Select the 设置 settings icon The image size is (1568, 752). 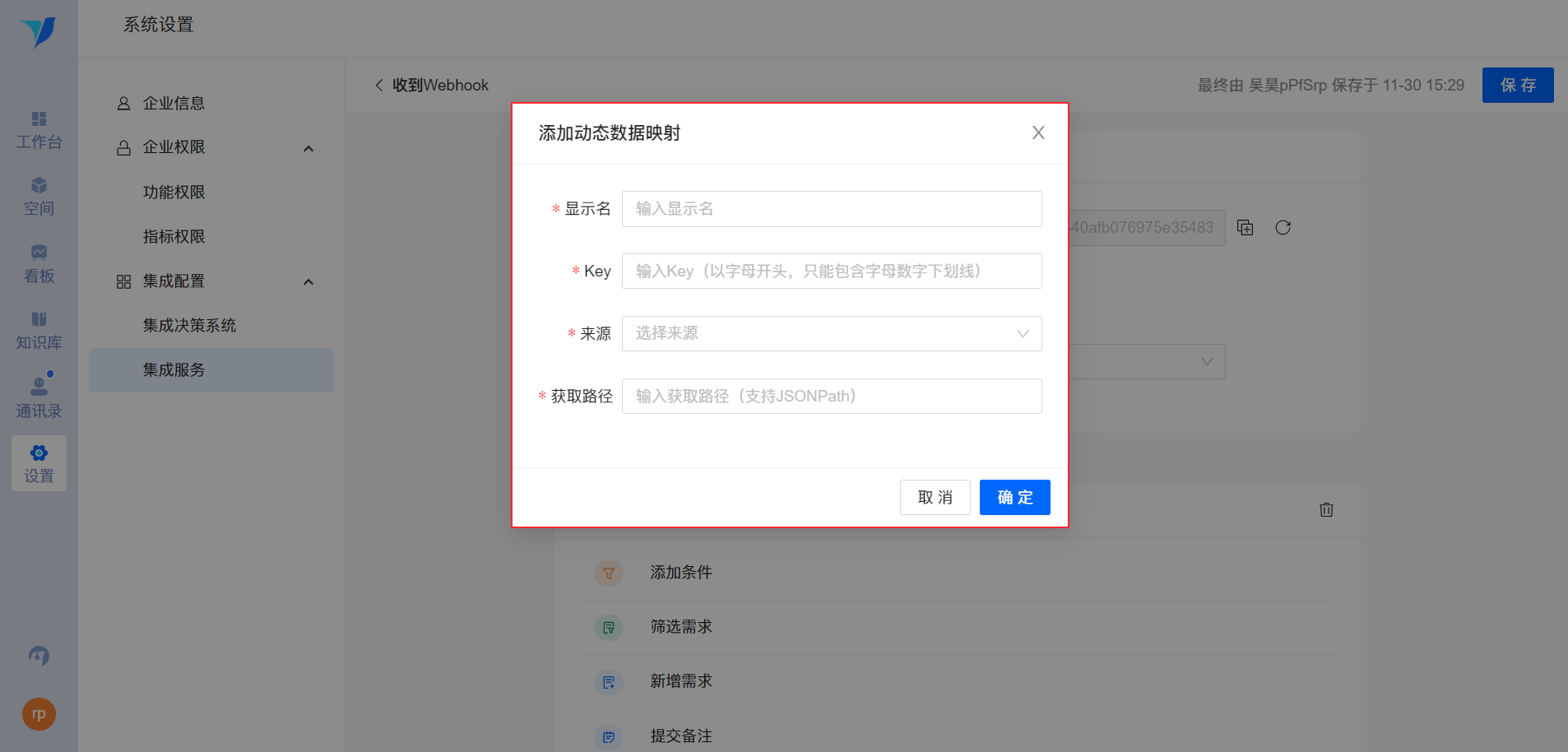point(39,463)
